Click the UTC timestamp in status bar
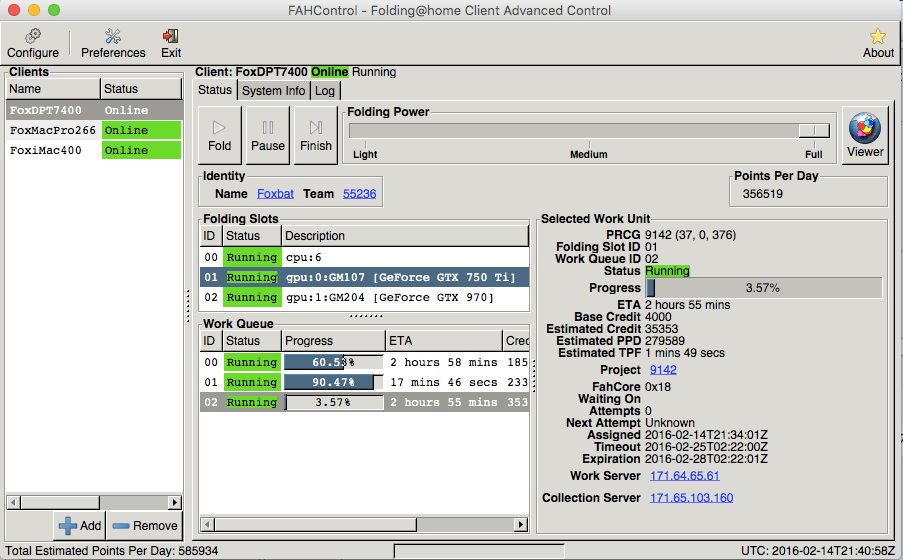This screenshot has height=560, width=903. pos(818,551)
